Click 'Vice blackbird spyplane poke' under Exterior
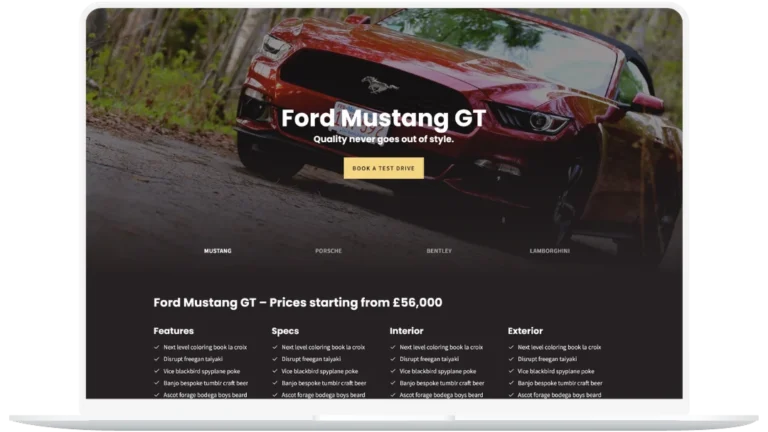Viewport: 768px width, 432px height. coord(556,371)
